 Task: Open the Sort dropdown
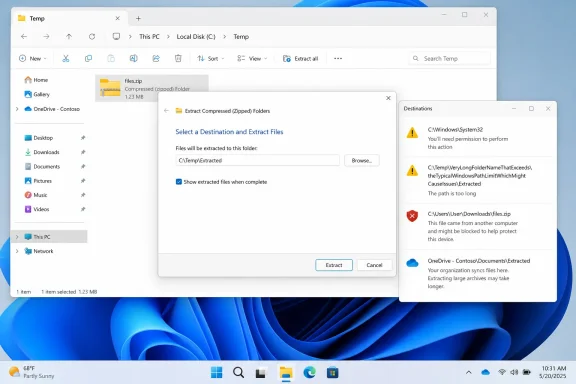(x=211, y=58)
